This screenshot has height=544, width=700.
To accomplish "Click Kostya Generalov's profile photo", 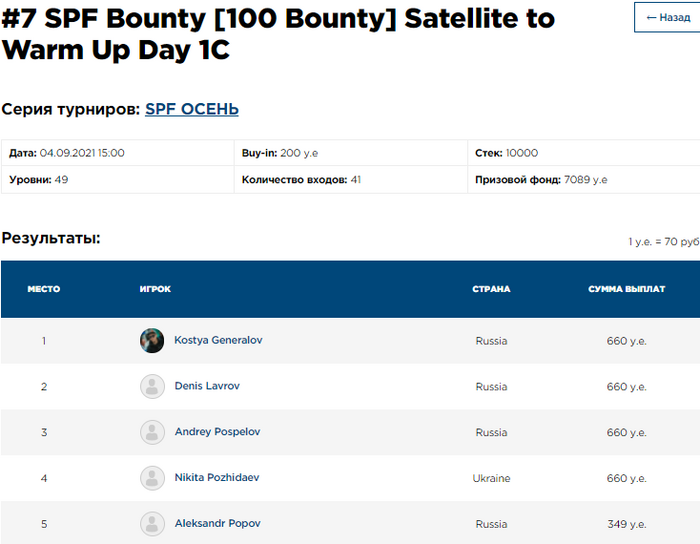I will (x=152, y=340).
